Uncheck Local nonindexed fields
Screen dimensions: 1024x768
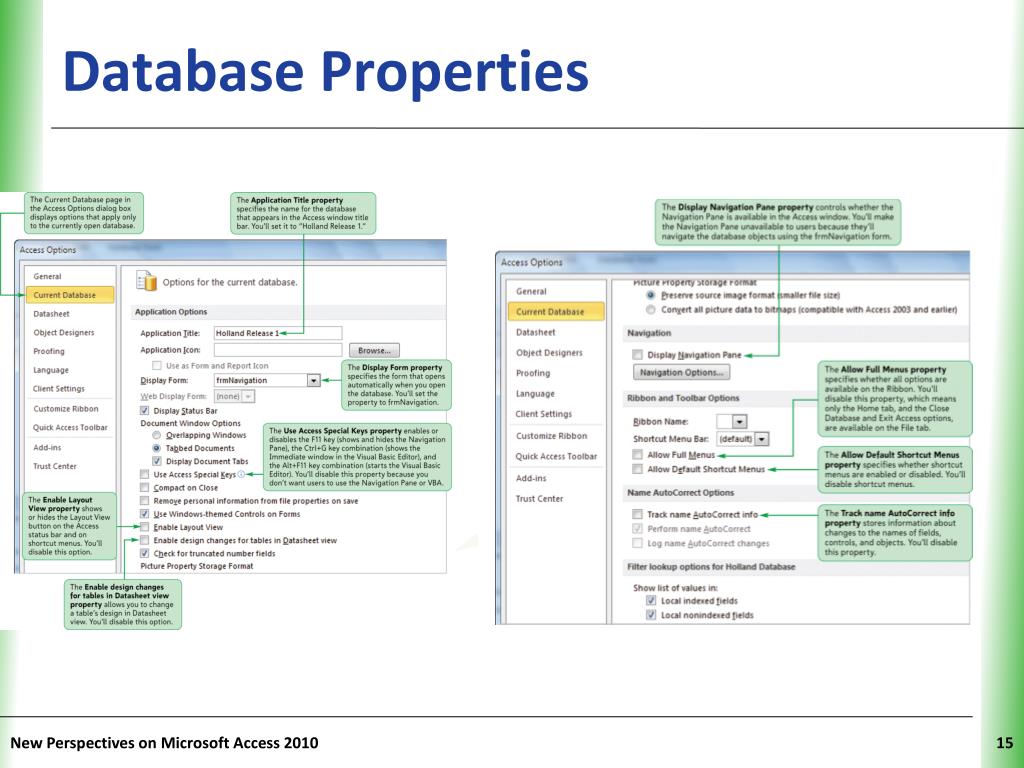651,615
